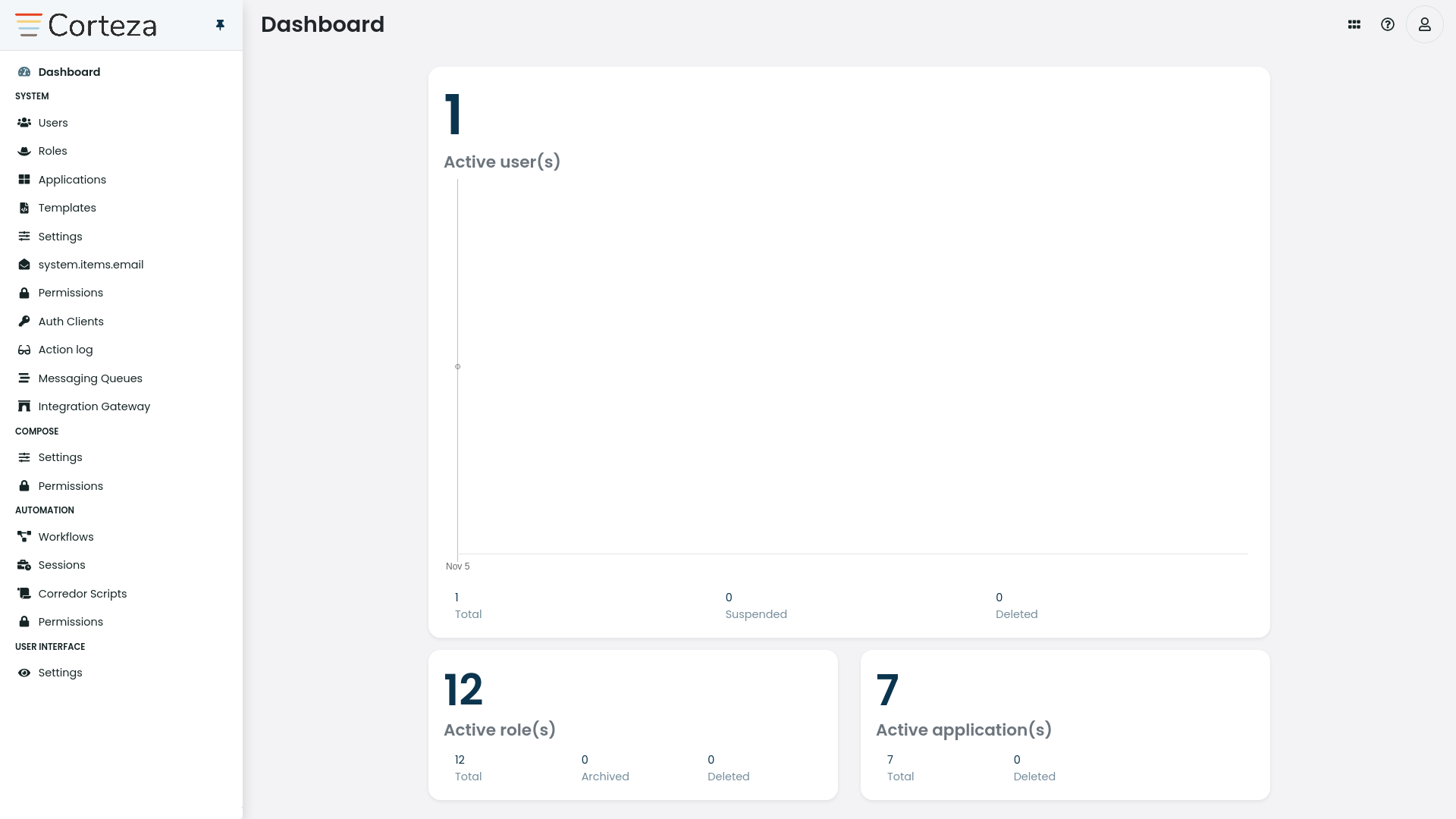Click the Workflows diagram icon

24,537
